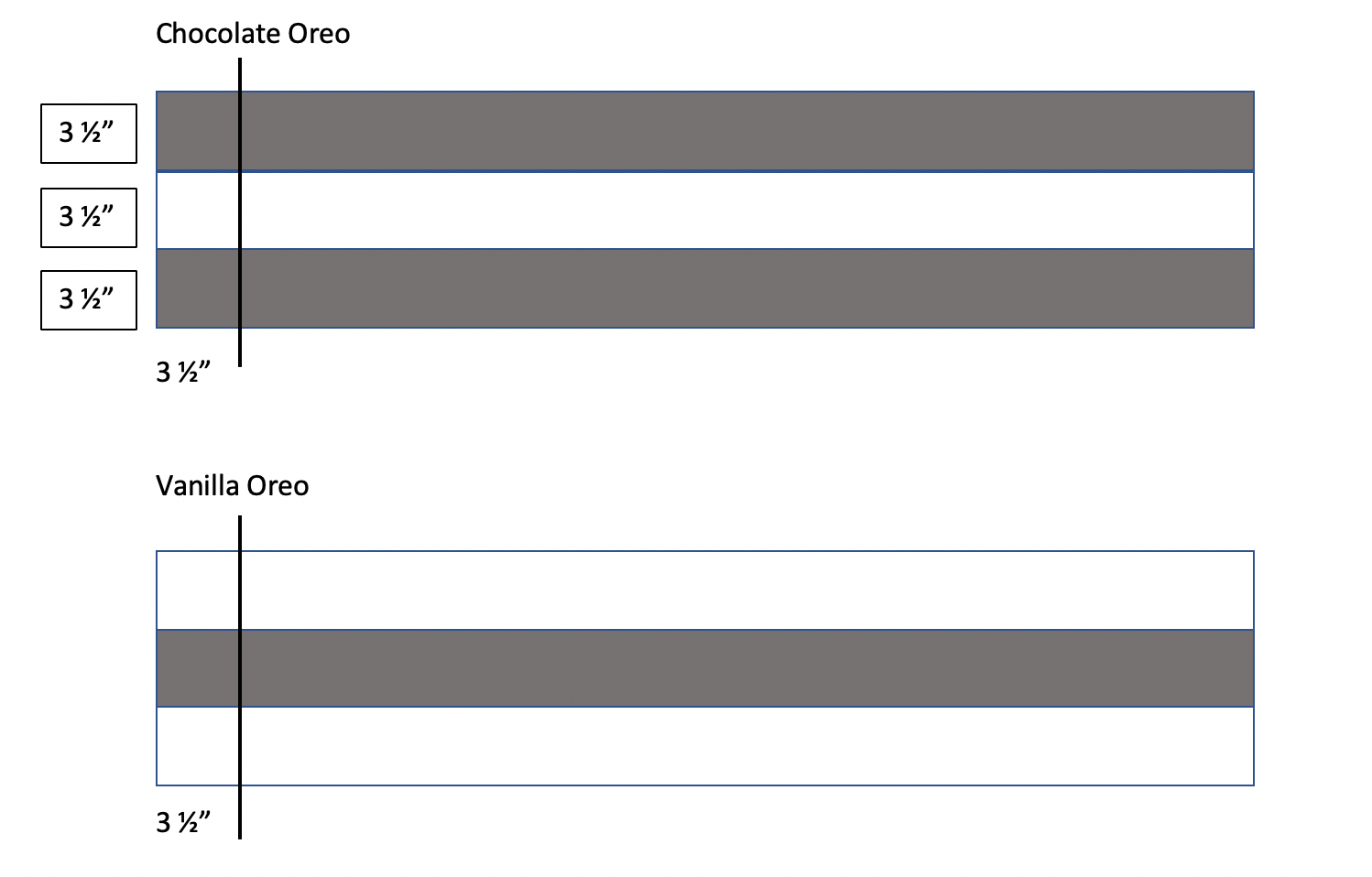Click the bottom 3 ½" label box
This screenshot has width=1372, height=877.
(x=89, y=300)
